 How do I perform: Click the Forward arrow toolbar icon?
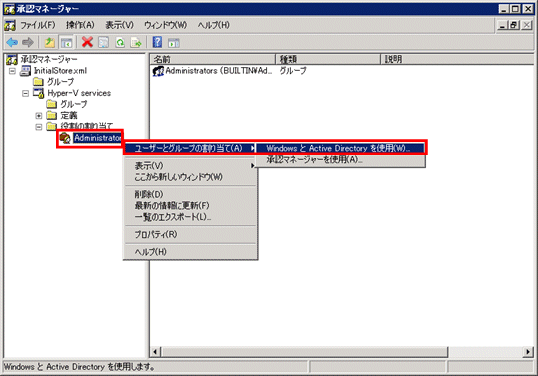28,43
